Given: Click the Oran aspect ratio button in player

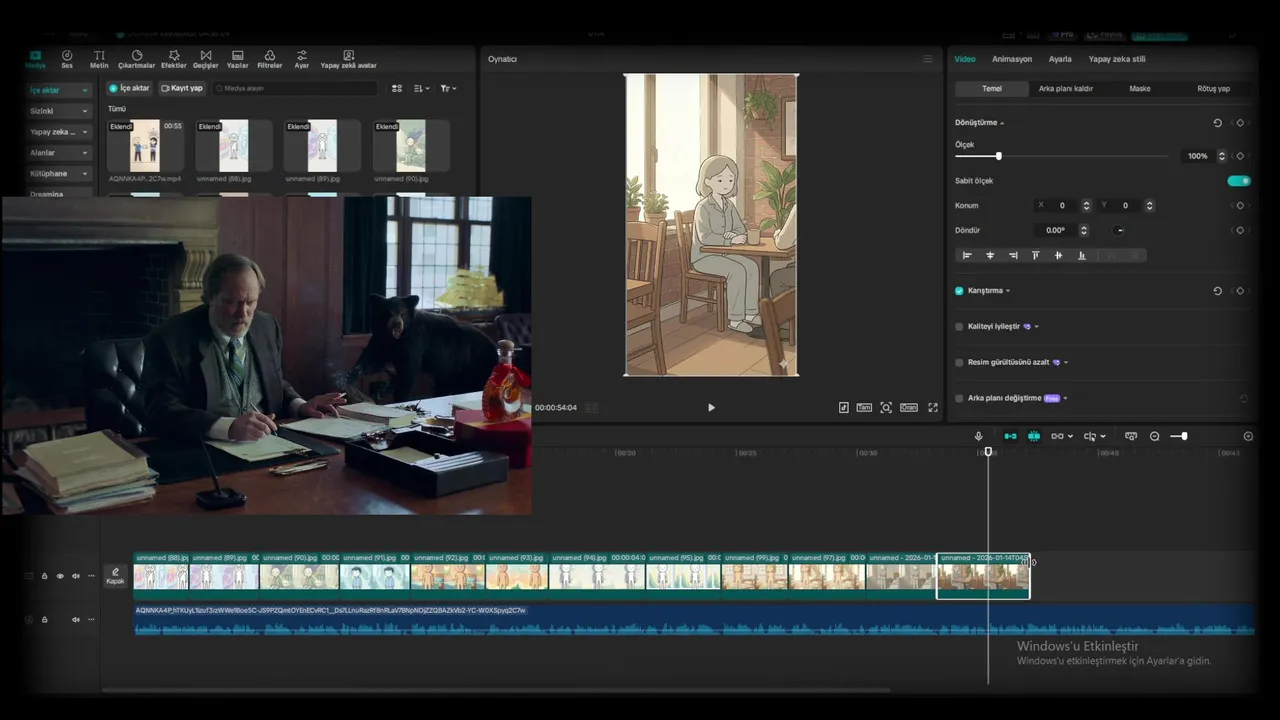Looking at the screenshot, I should pos(909,407).
